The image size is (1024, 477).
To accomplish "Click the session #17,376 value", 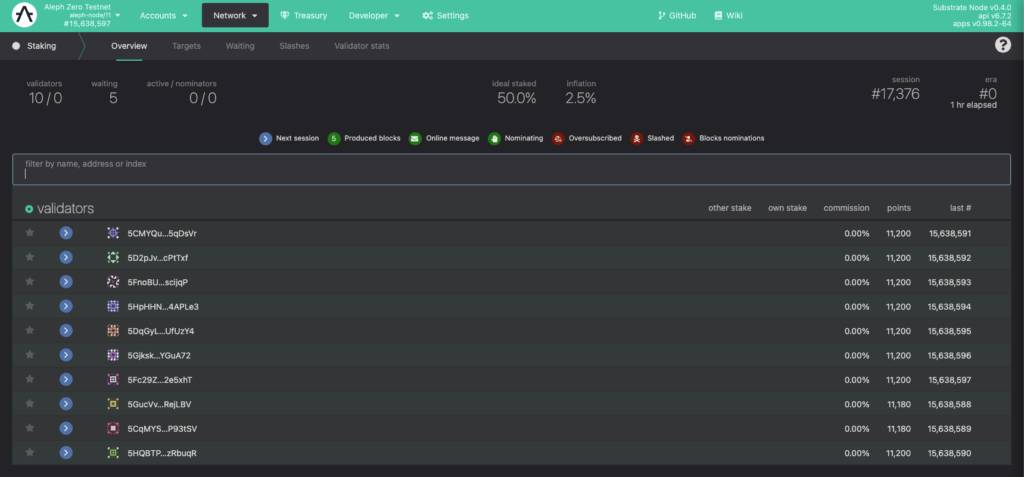I will coord(895,93).
